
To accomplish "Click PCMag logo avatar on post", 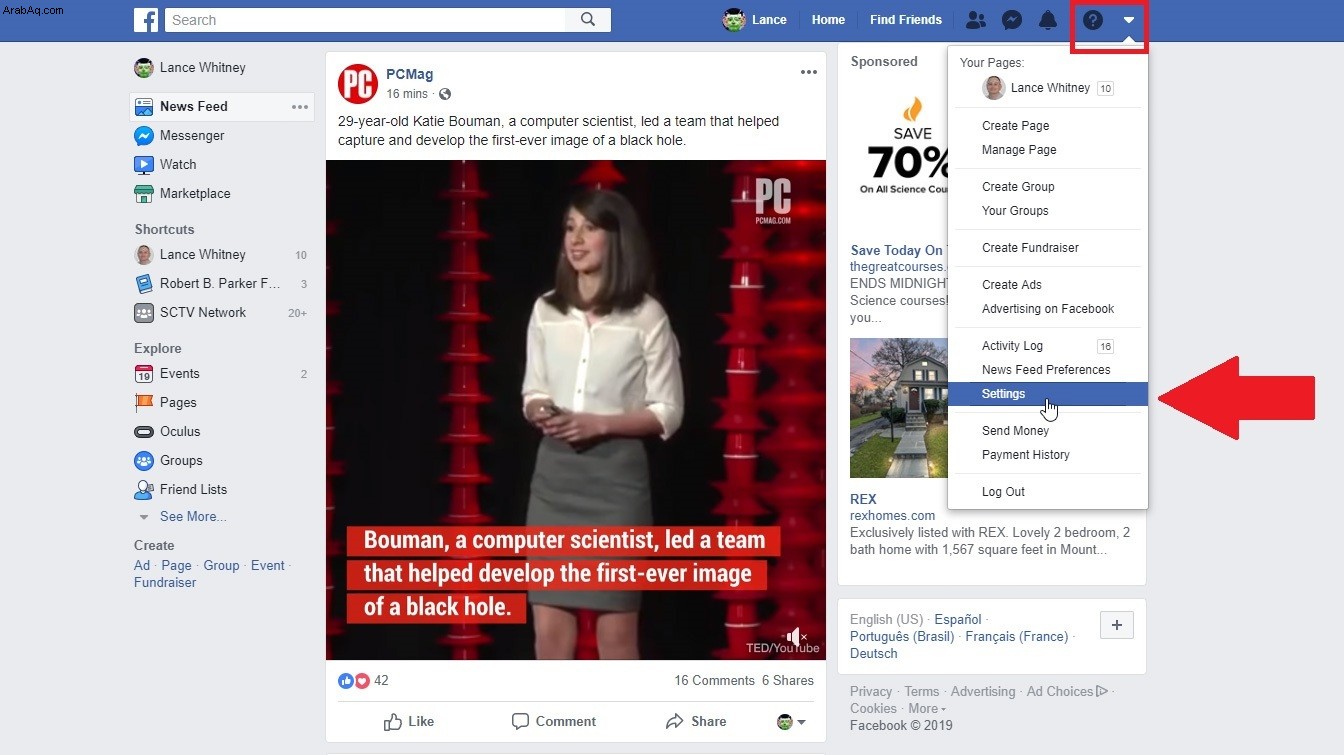I will 357,84.
